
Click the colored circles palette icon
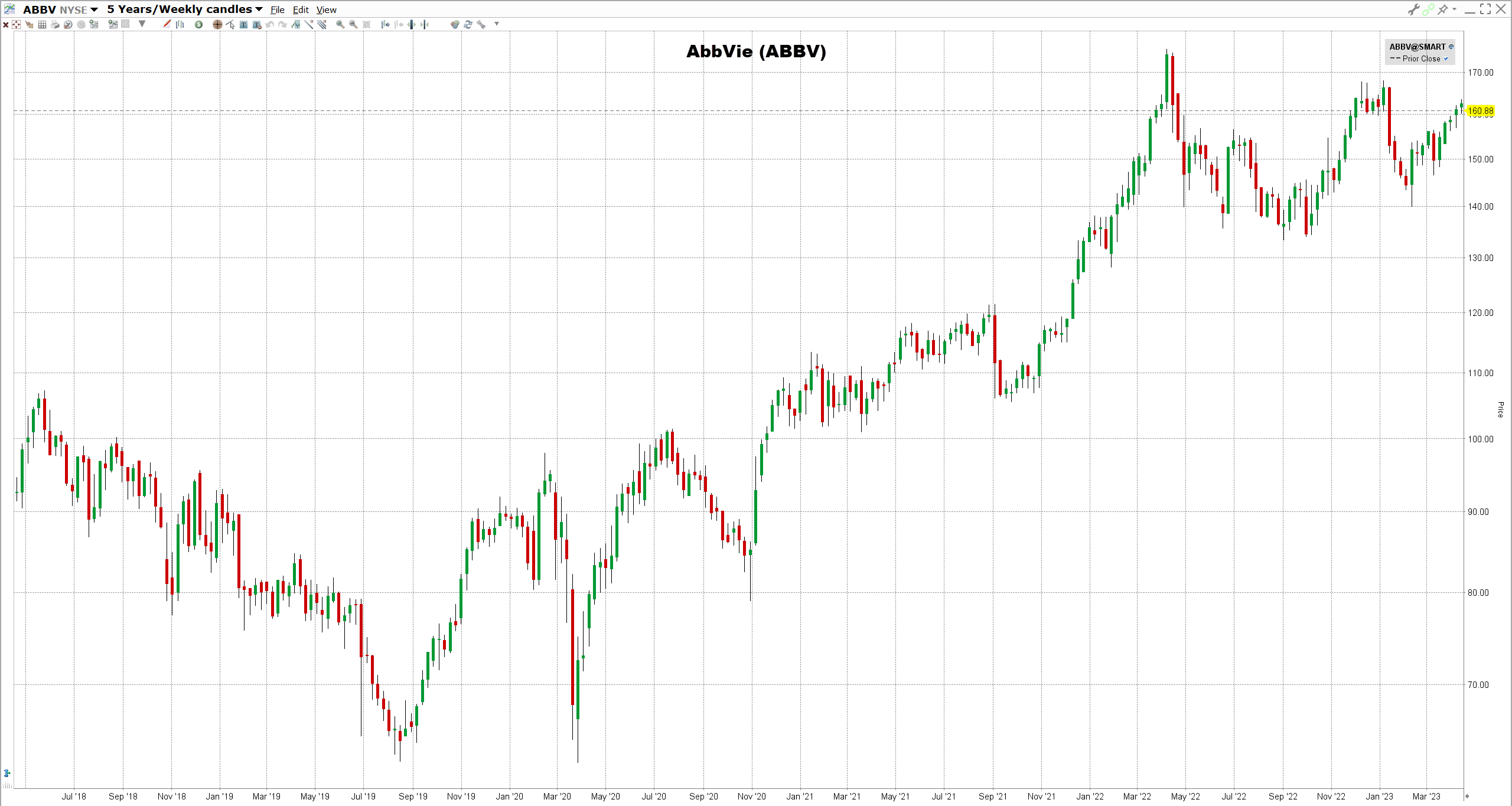[455, 25]
